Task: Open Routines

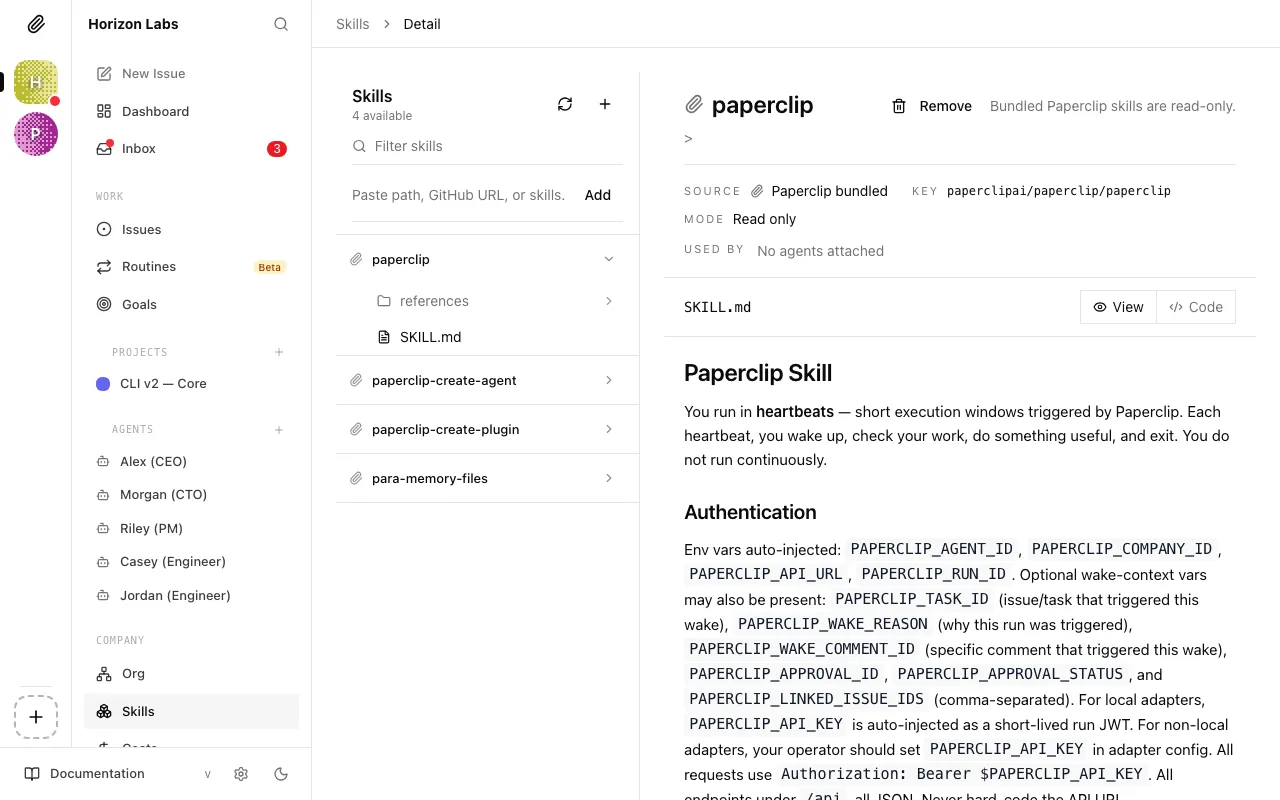Action: pos(191,267)
